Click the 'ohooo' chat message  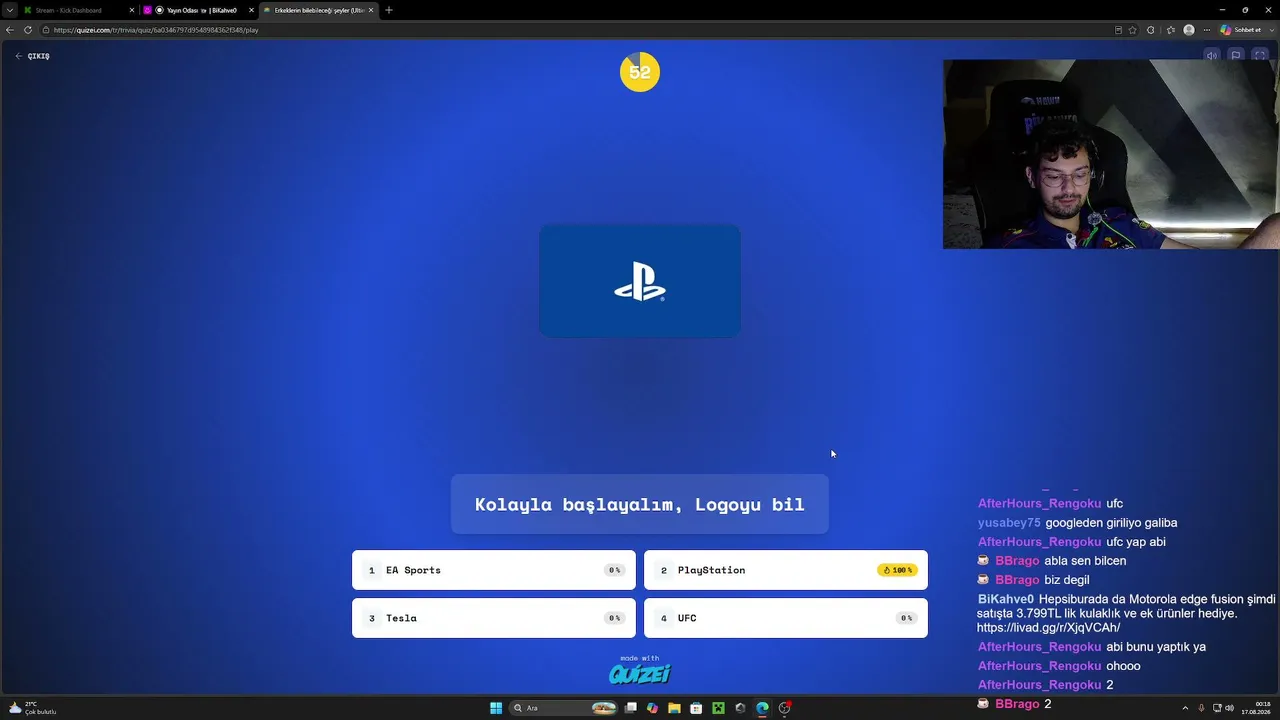pyautogui.click(x=1123, y=666)
